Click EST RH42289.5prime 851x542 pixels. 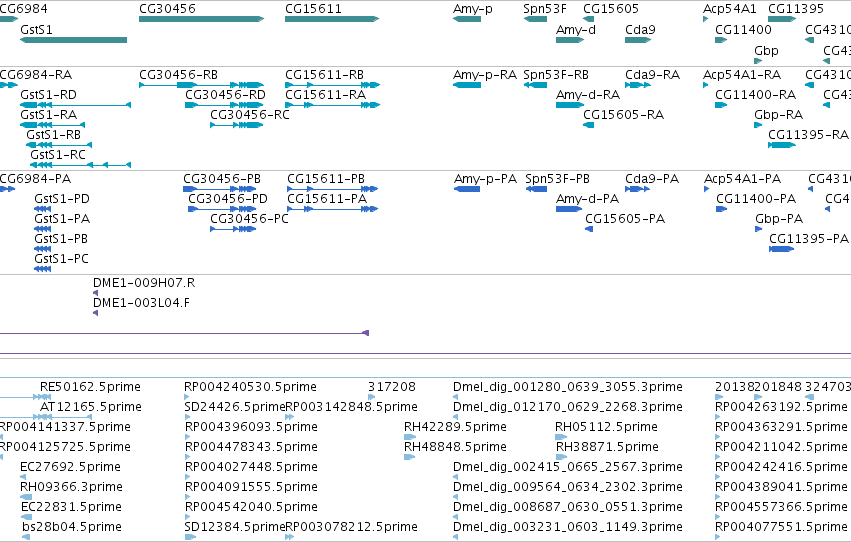[455, 427]
